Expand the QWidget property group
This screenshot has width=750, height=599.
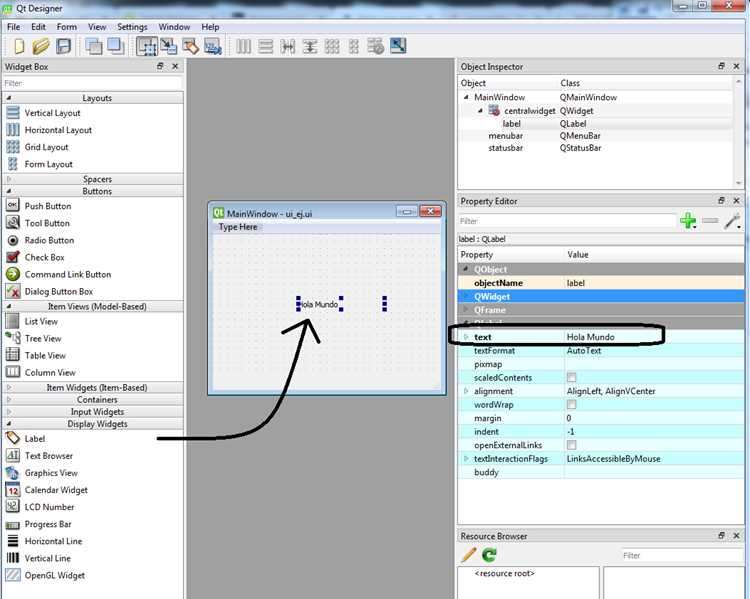(466, 297)
